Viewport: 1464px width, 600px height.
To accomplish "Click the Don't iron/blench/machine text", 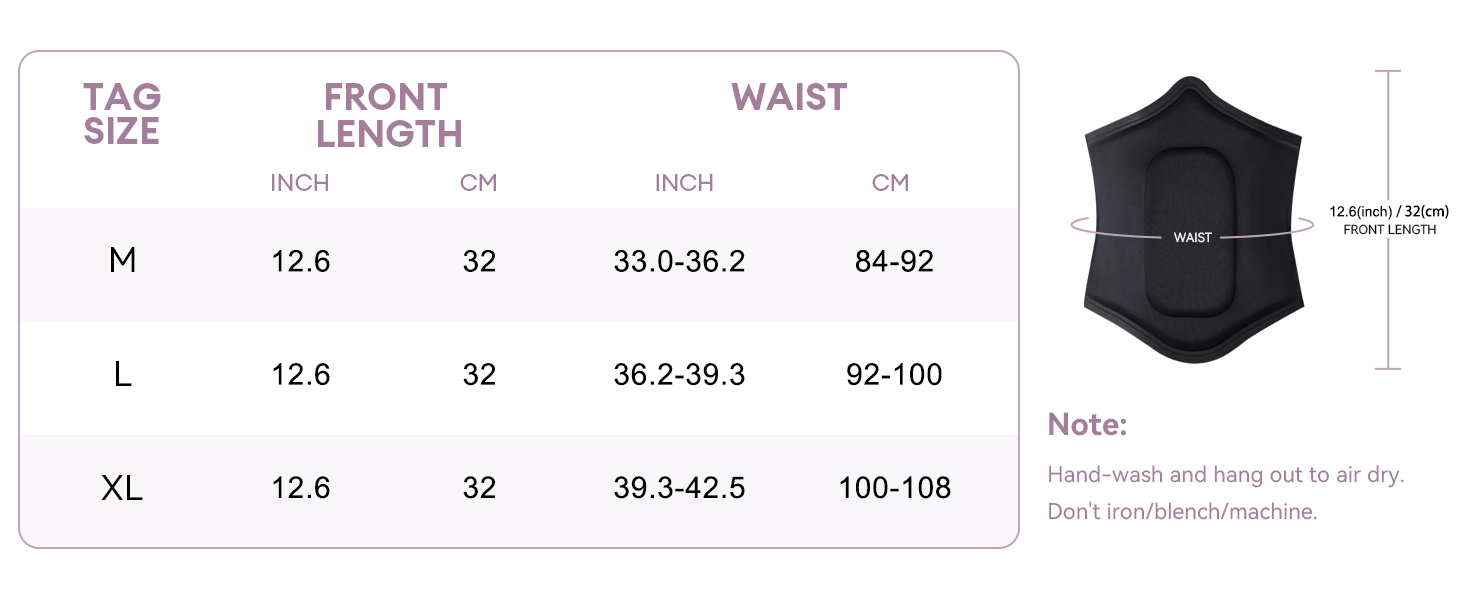I will click(1182, 512).
